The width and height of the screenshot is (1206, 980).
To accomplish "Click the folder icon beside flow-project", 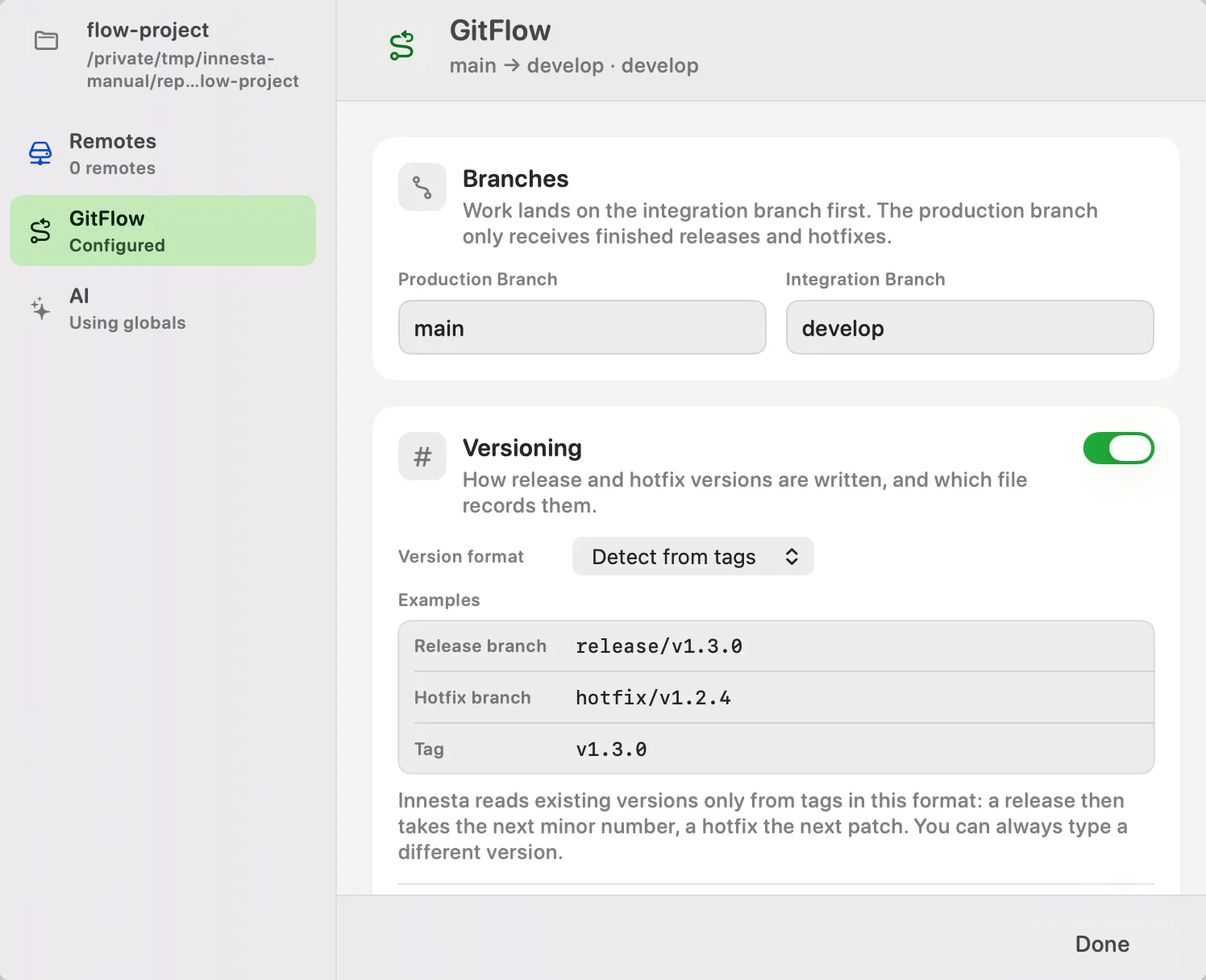I will pos(46,40).
